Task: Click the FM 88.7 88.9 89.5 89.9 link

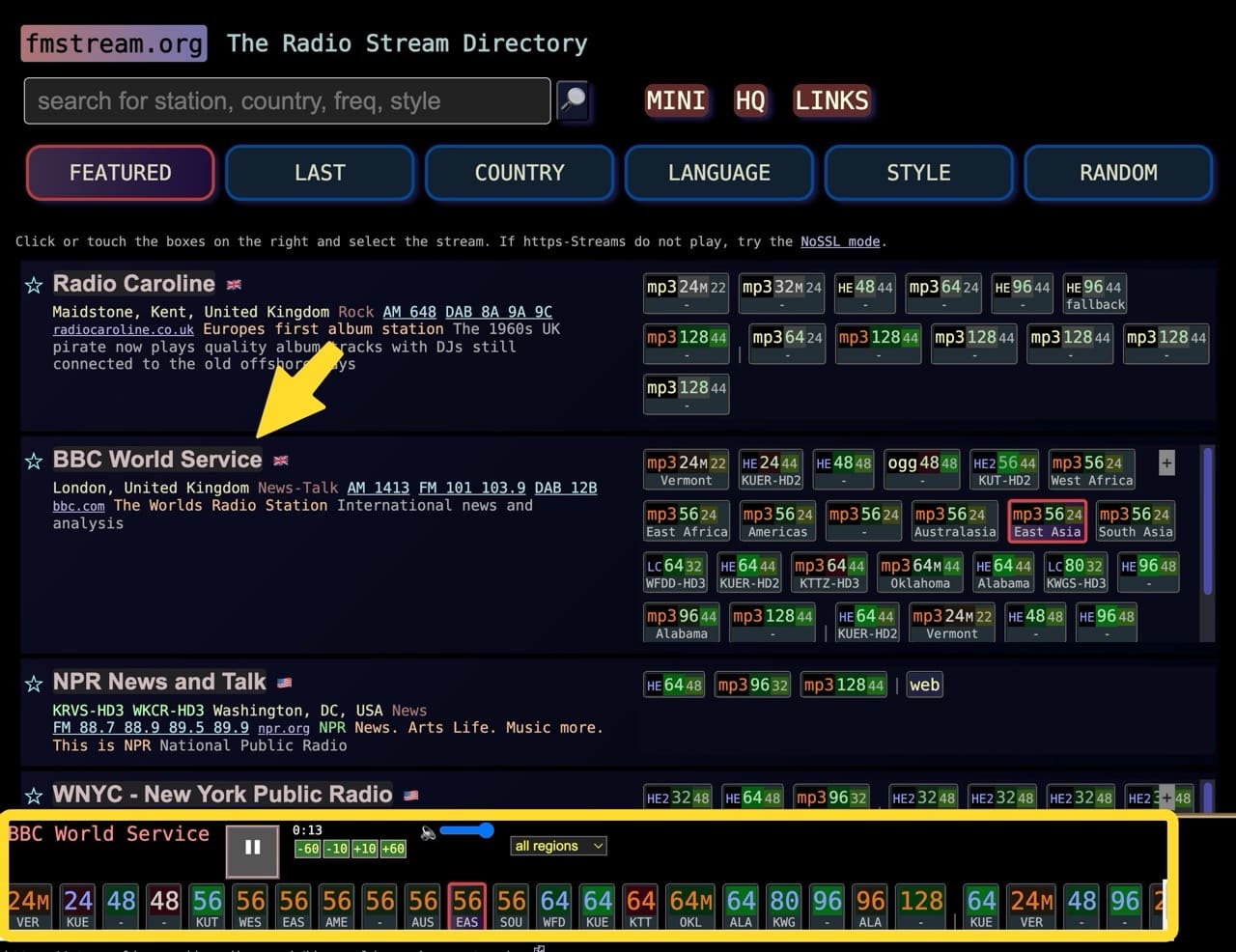Action: (x=151, y=727)
